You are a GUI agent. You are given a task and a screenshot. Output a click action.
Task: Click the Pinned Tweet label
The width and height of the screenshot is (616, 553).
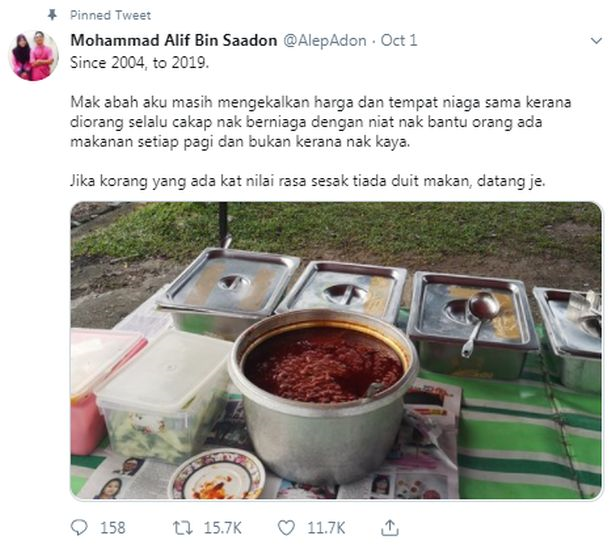pyautogui.click(x=110, y=15)
